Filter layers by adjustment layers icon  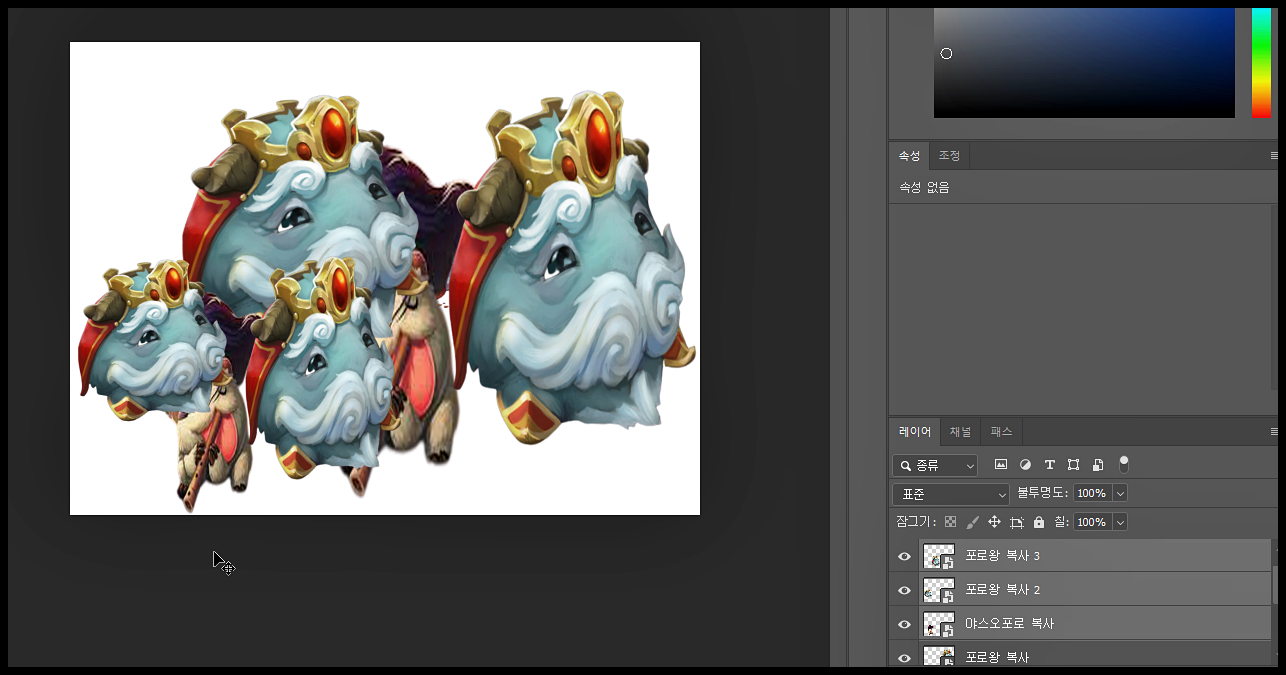[x=1025, y=465]
